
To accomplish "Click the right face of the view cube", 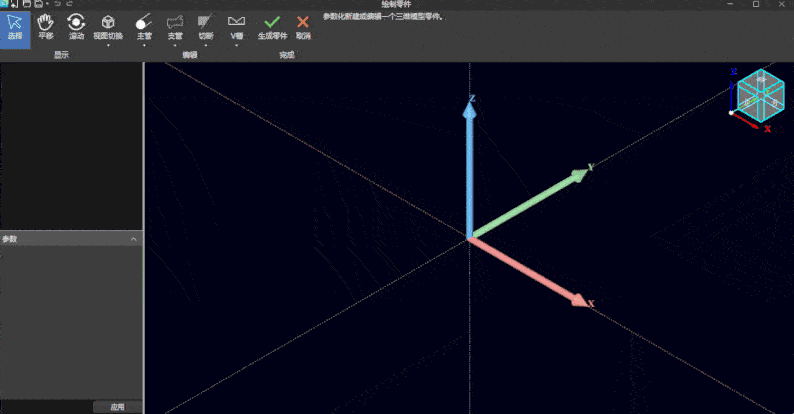I will [774, 103].
